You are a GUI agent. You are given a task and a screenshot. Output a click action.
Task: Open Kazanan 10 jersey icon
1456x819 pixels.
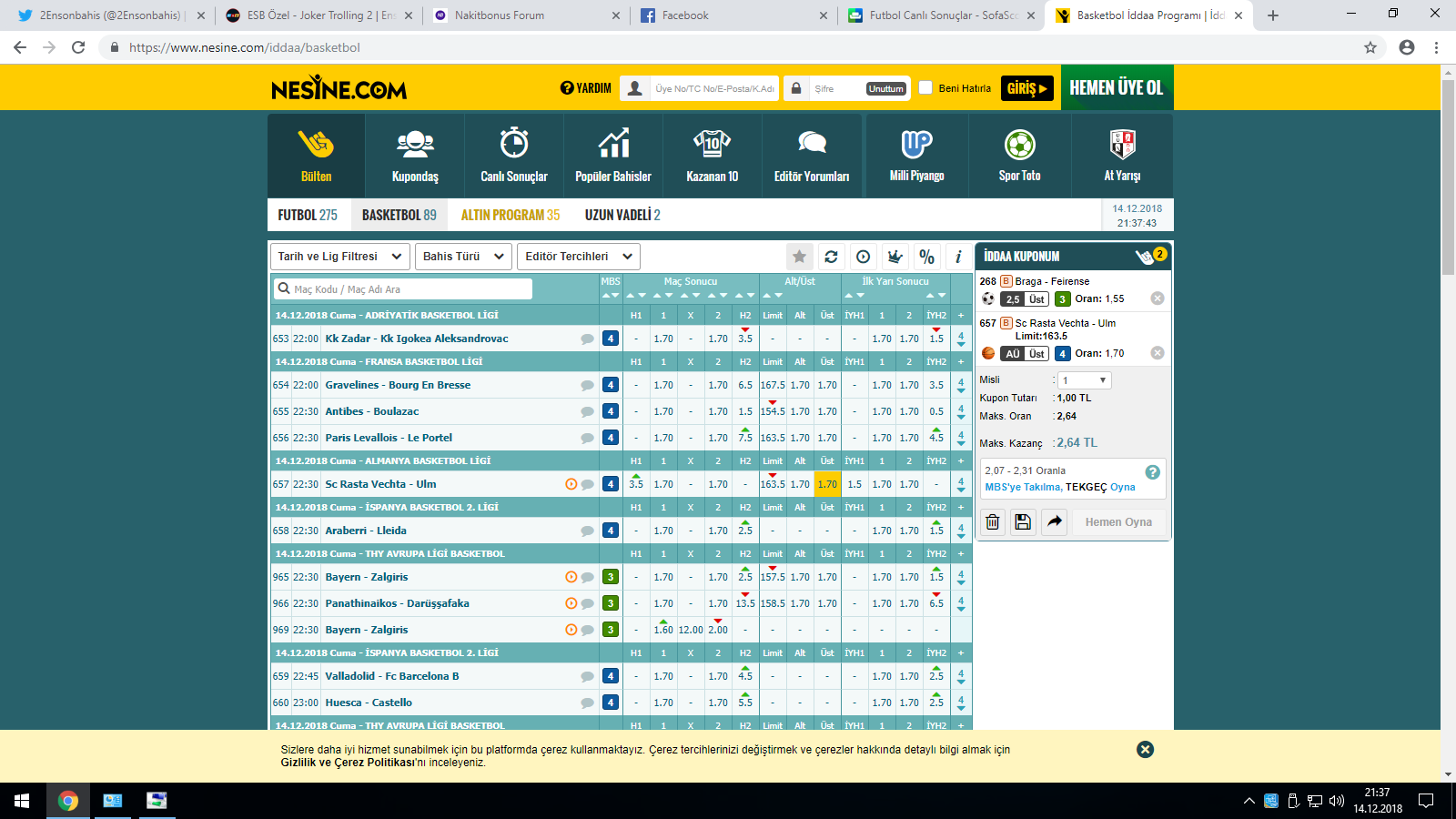[x=713, y=143]
